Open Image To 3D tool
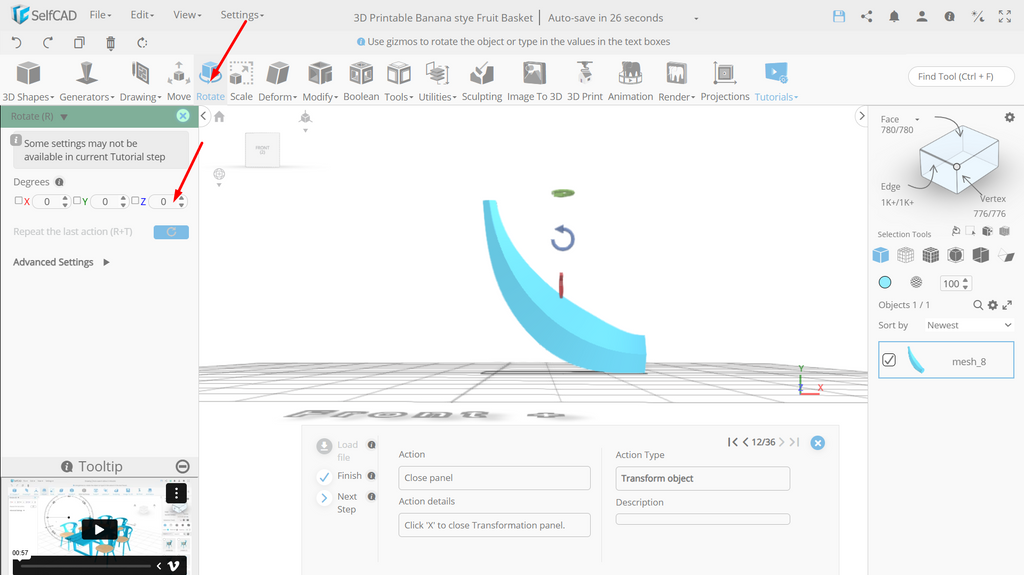 [x=534, y=81]
